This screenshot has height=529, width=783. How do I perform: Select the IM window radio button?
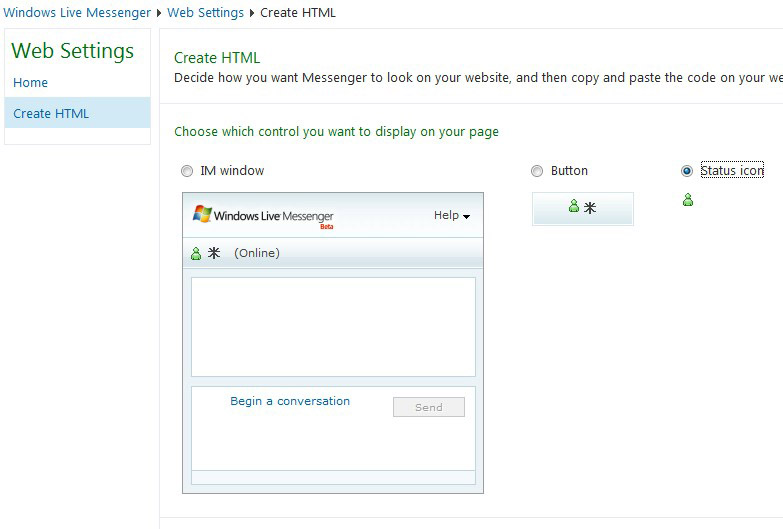(x=187, y=171)
